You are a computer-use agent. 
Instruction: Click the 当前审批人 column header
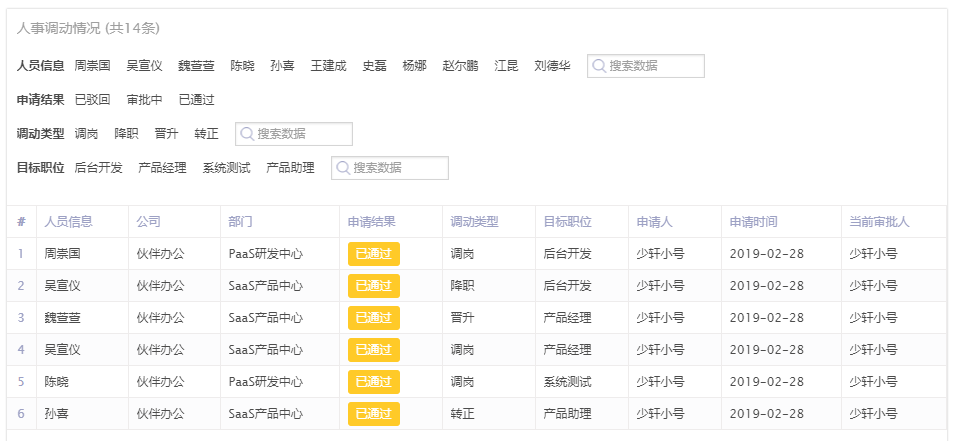click(879, 222)
